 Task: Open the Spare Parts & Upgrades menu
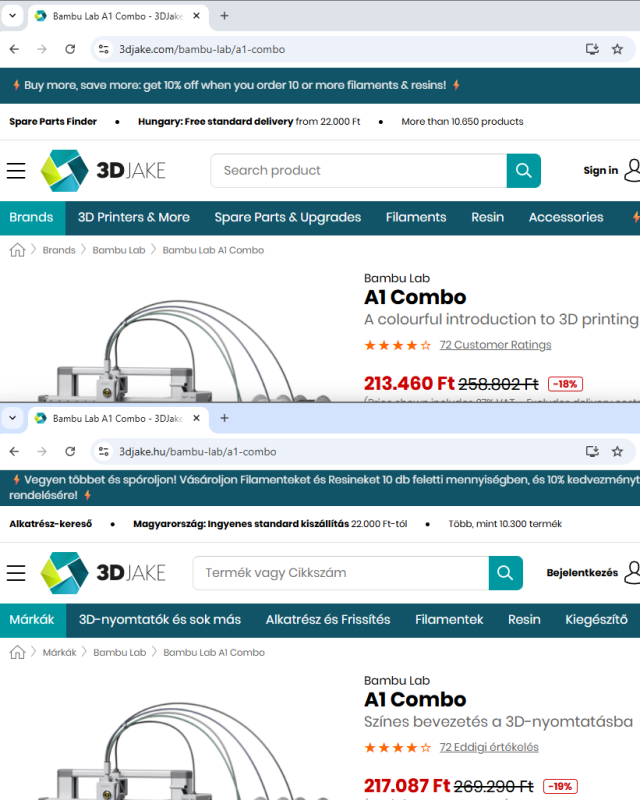[288, 217]
